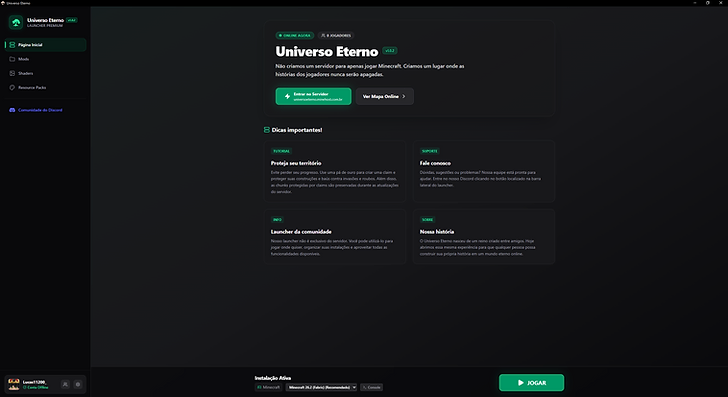This screenshot has height=397, width=728.
Task: Click the image icon beside Shaders
Action: tap(12, 73)
